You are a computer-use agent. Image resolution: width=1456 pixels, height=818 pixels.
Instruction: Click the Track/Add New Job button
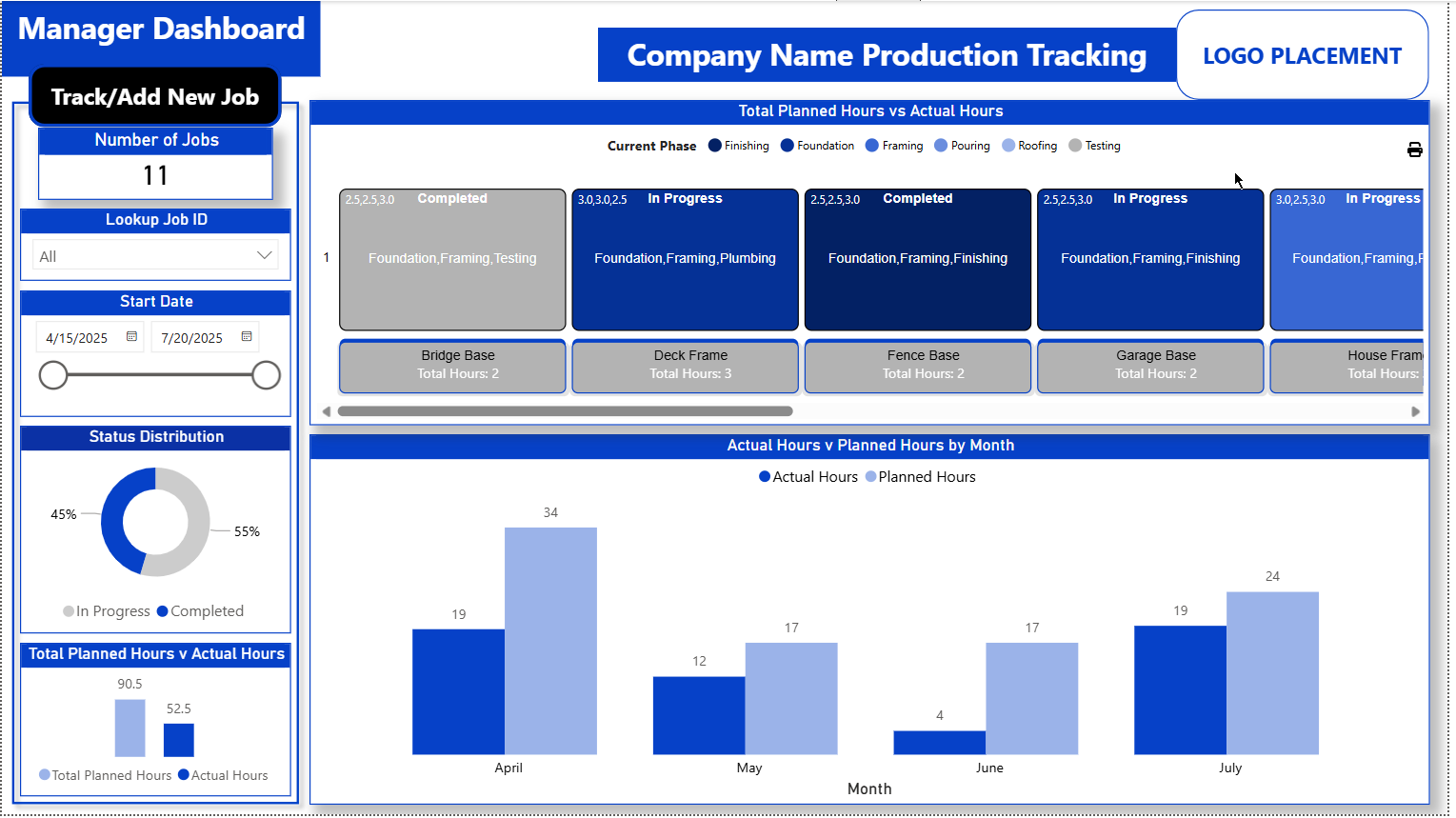click(x=155, y=97)
